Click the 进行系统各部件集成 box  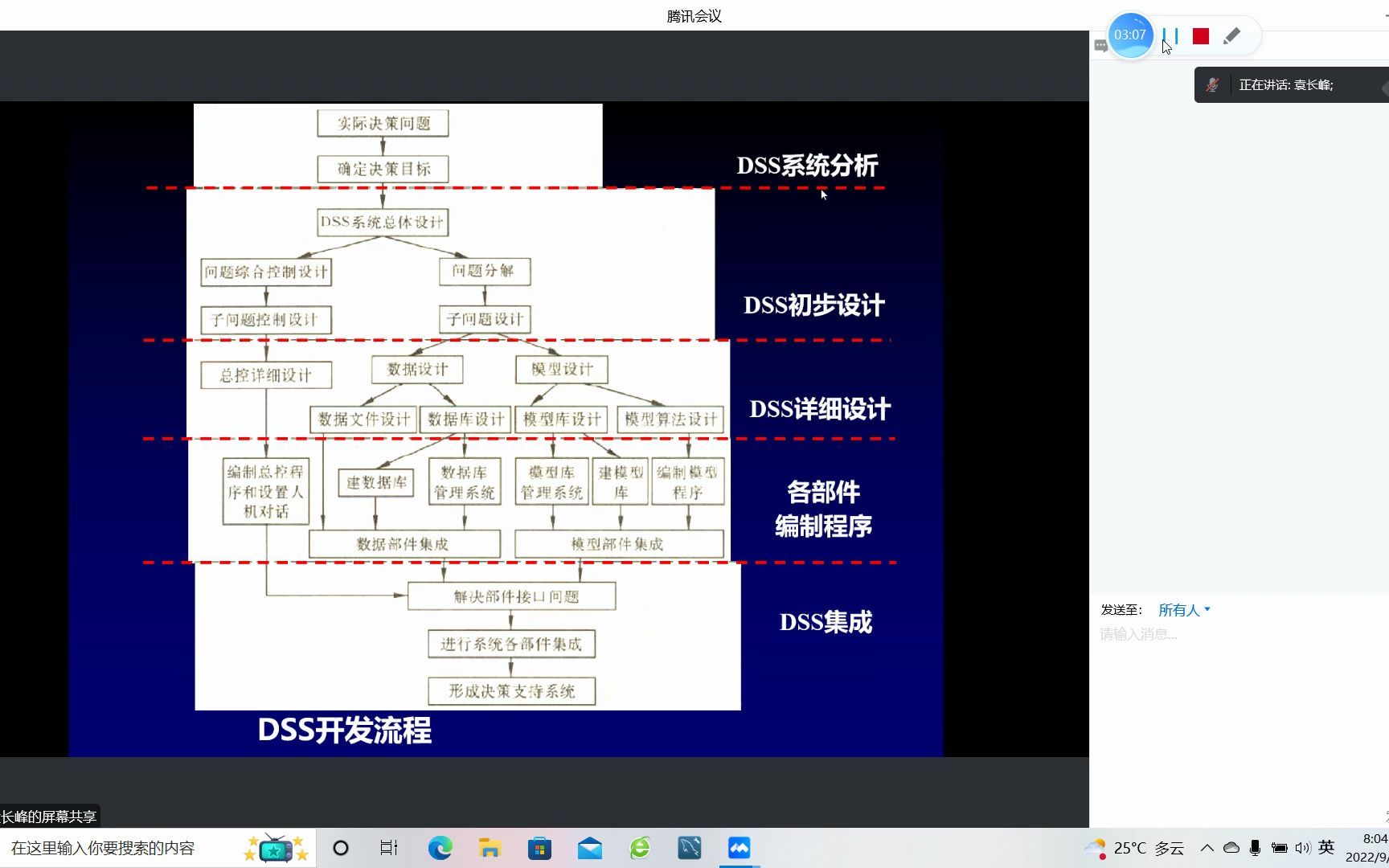[x=512, y=644]
